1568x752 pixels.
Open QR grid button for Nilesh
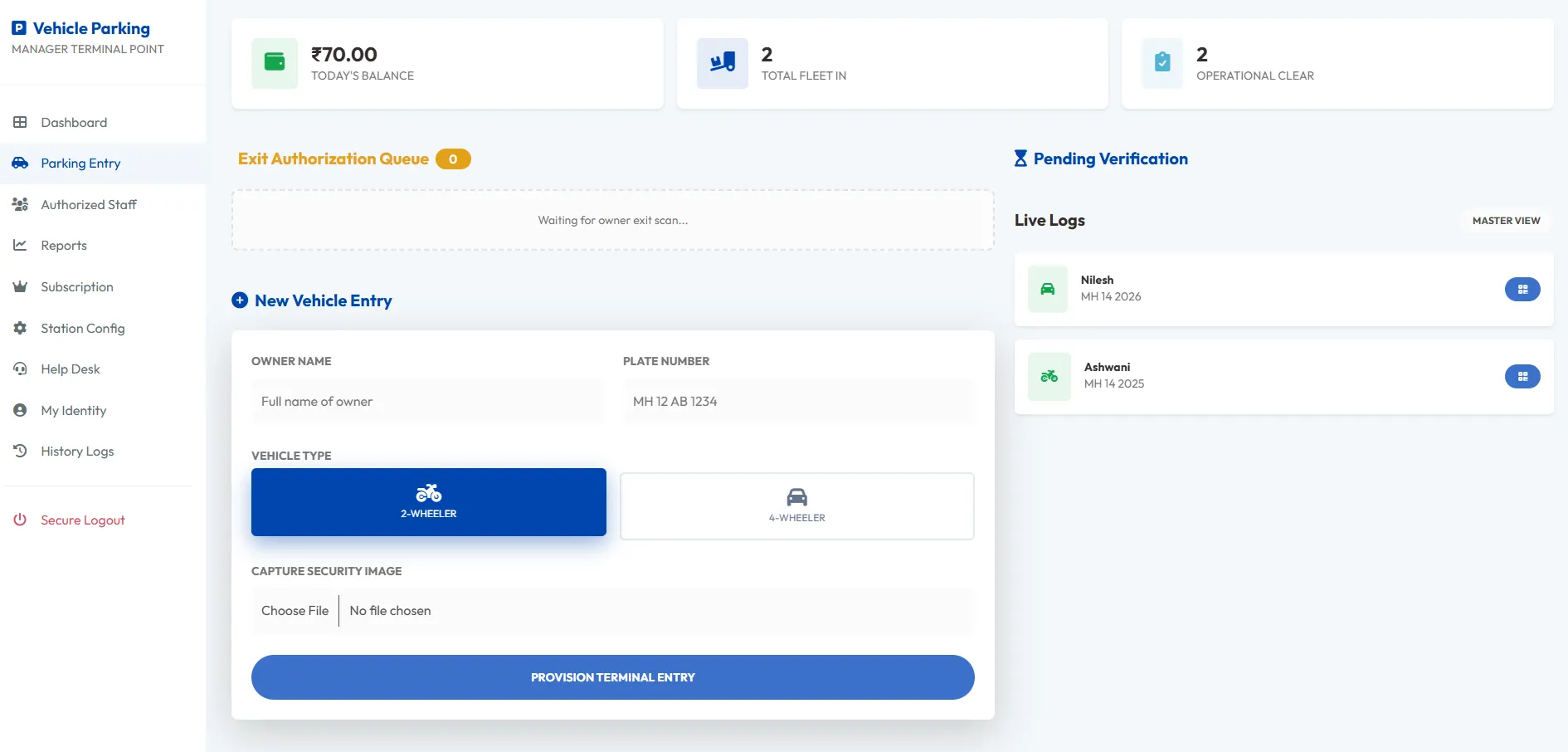(x=1522, y=290)
